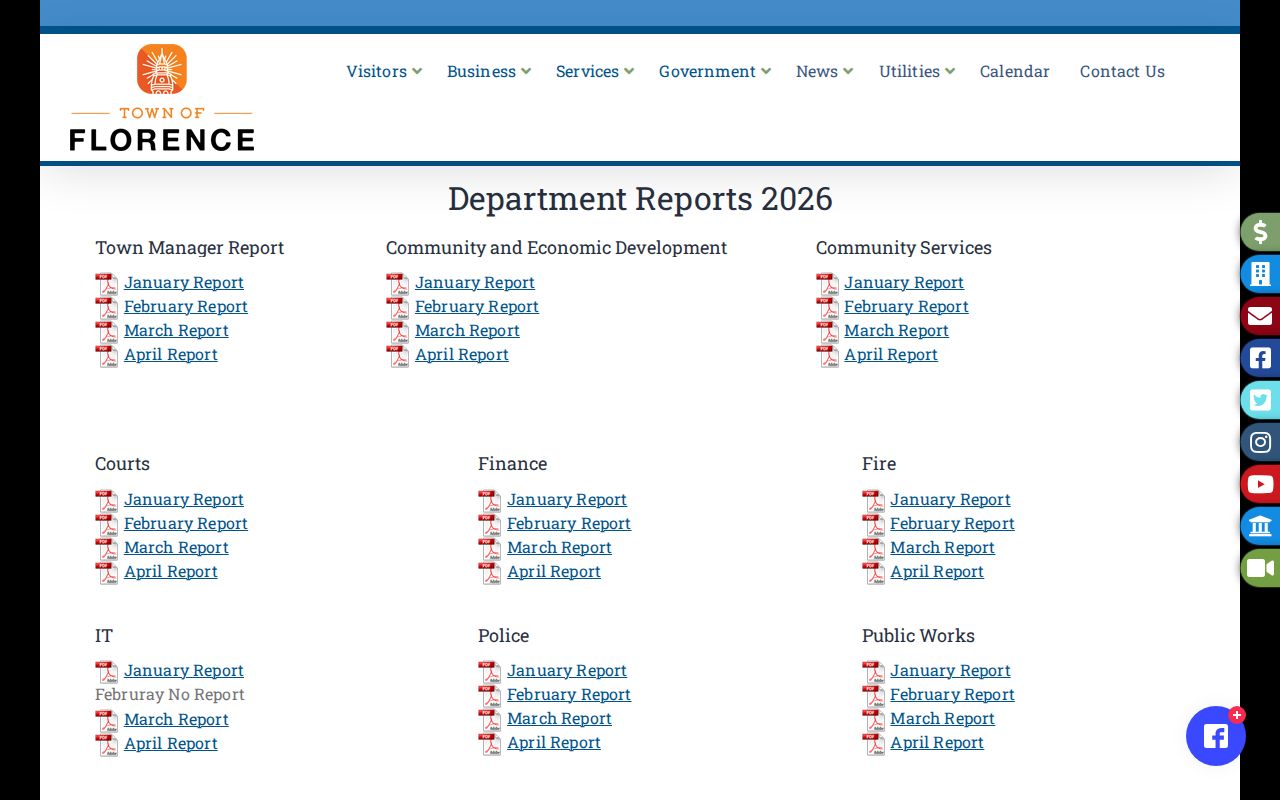Open Courts April Report link
This screenshot has width=1280, height=800.
coord(171,572)
